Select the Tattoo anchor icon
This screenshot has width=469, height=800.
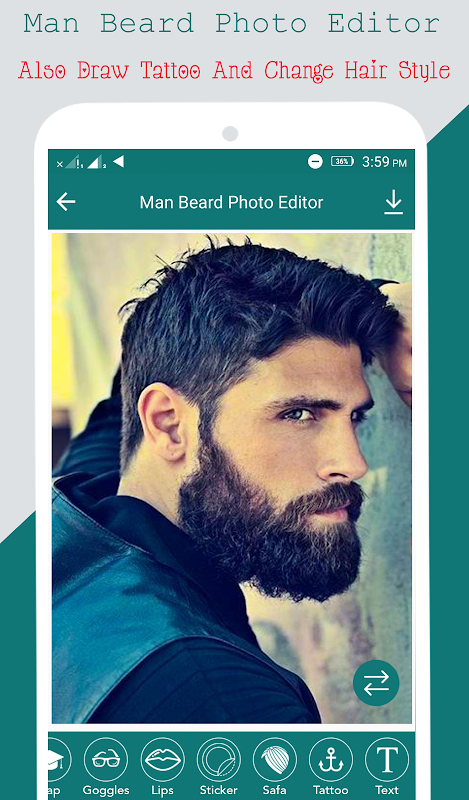pos(331,760)
